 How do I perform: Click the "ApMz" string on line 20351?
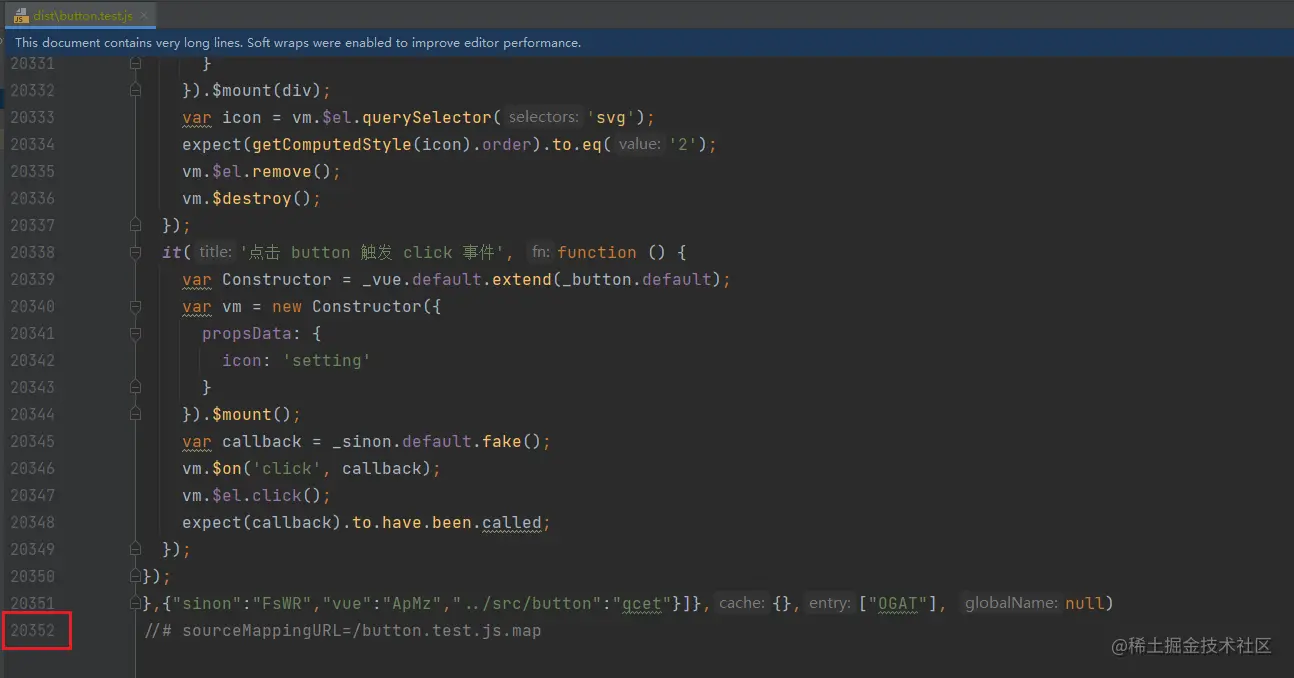click(x=412, y=603)
